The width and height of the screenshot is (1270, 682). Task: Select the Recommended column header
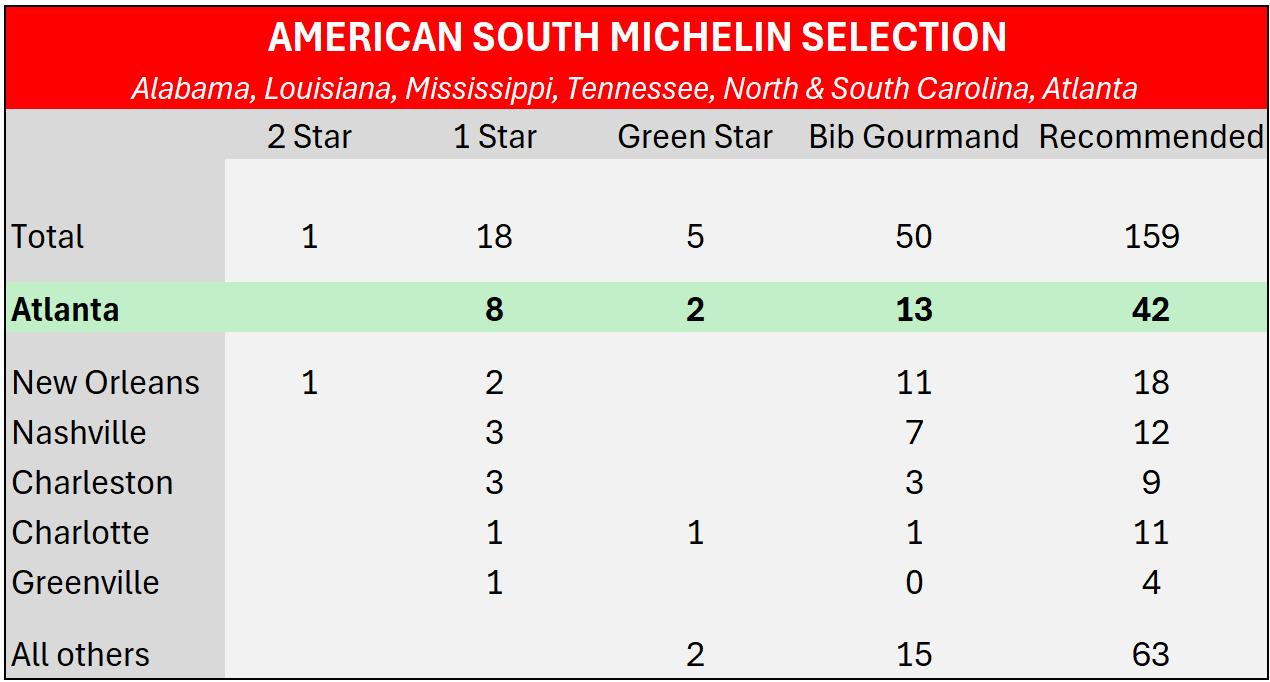pos(1151,137)
